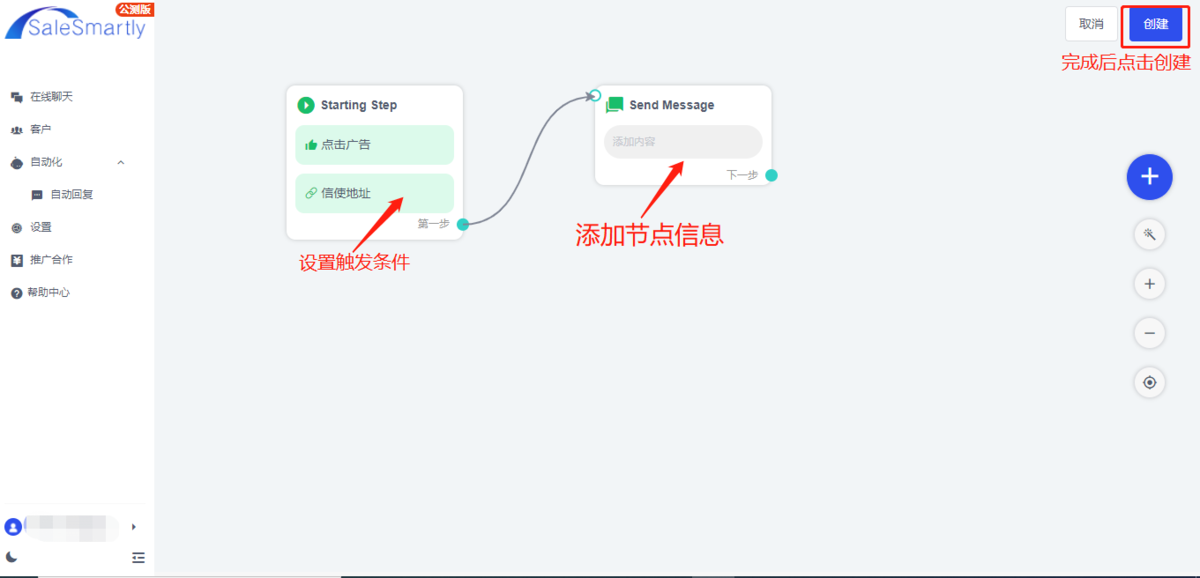The width and height of the screenshot is (1200, 578).
Task: Click the SaleSmartly logo
Action: click(76, 22)
